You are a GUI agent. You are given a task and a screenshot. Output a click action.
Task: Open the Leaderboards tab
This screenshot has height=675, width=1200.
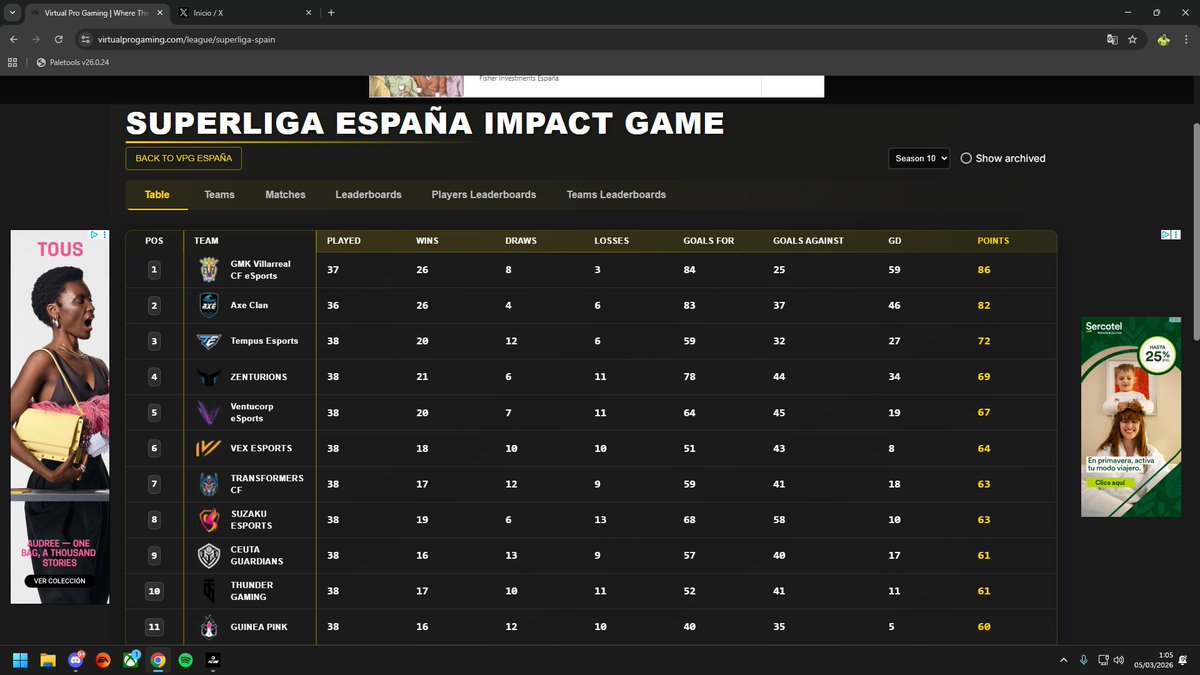pyautogui.click(x=368, y=195)
